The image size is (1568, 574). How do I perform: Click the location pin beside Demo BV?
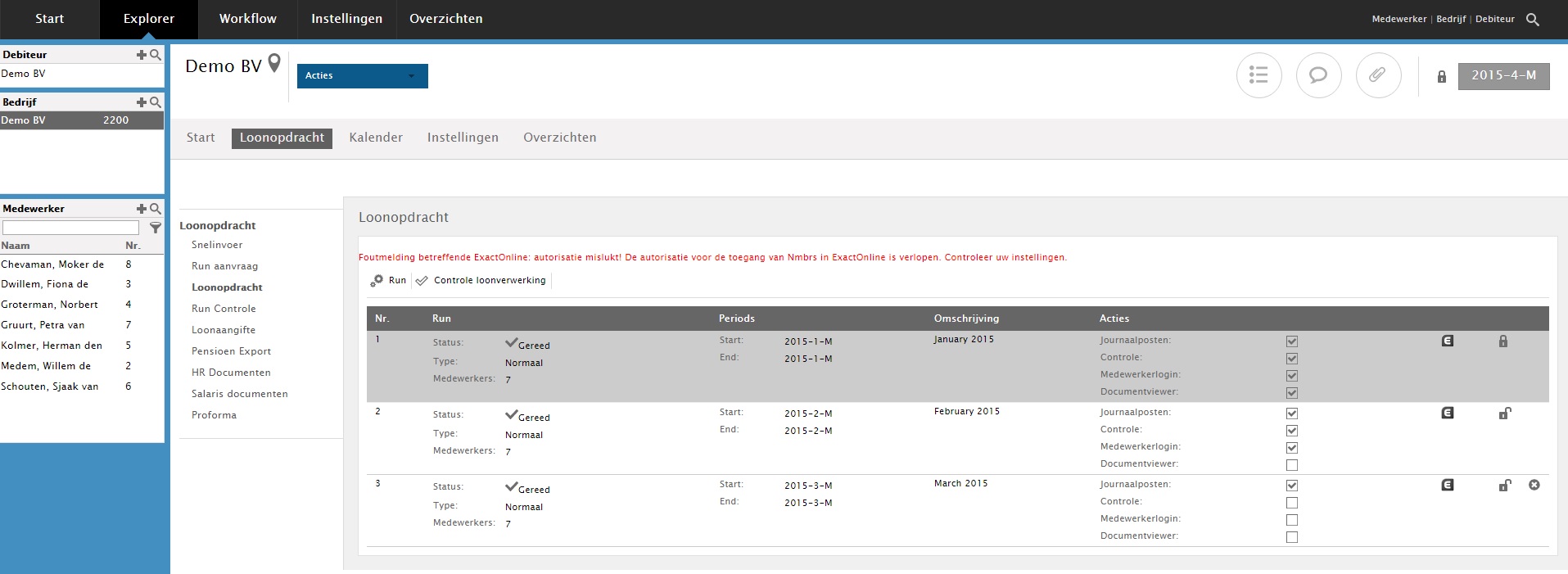[x=274, y=63]
